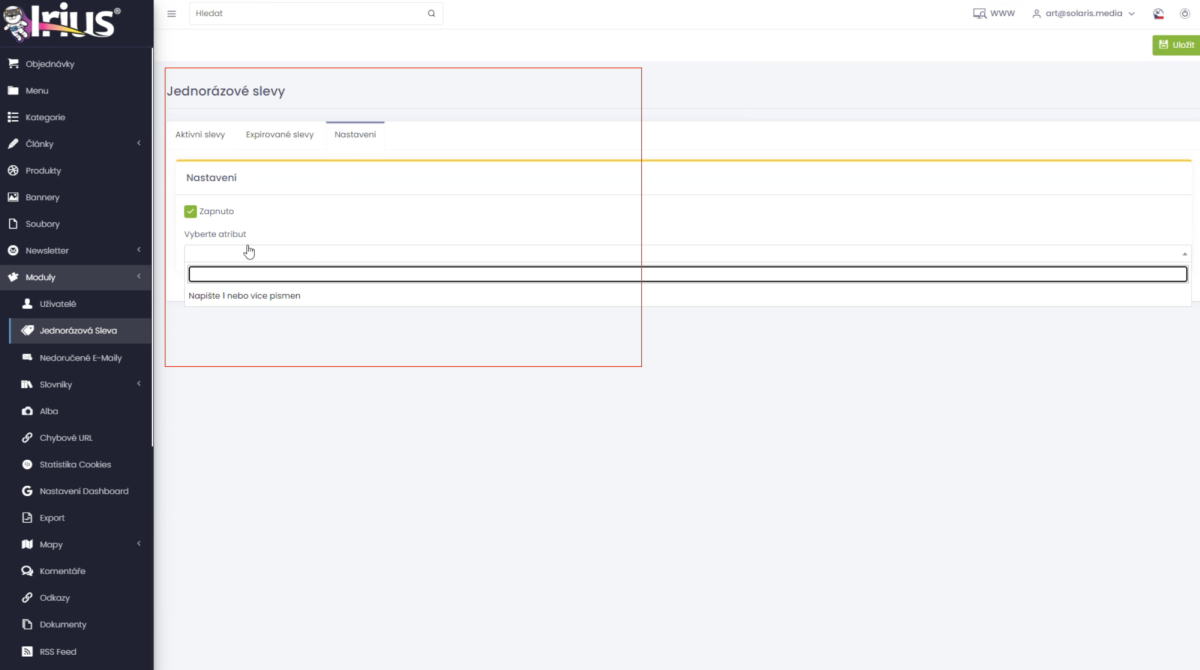Click the green Uložit save button
The width and height of the screenshot is (1200, 670).
tap(1176, 45)
